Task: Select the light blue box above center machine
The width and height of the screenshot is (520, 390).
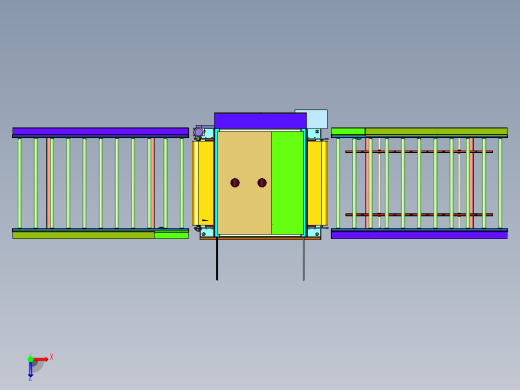Action: [317, 119]
